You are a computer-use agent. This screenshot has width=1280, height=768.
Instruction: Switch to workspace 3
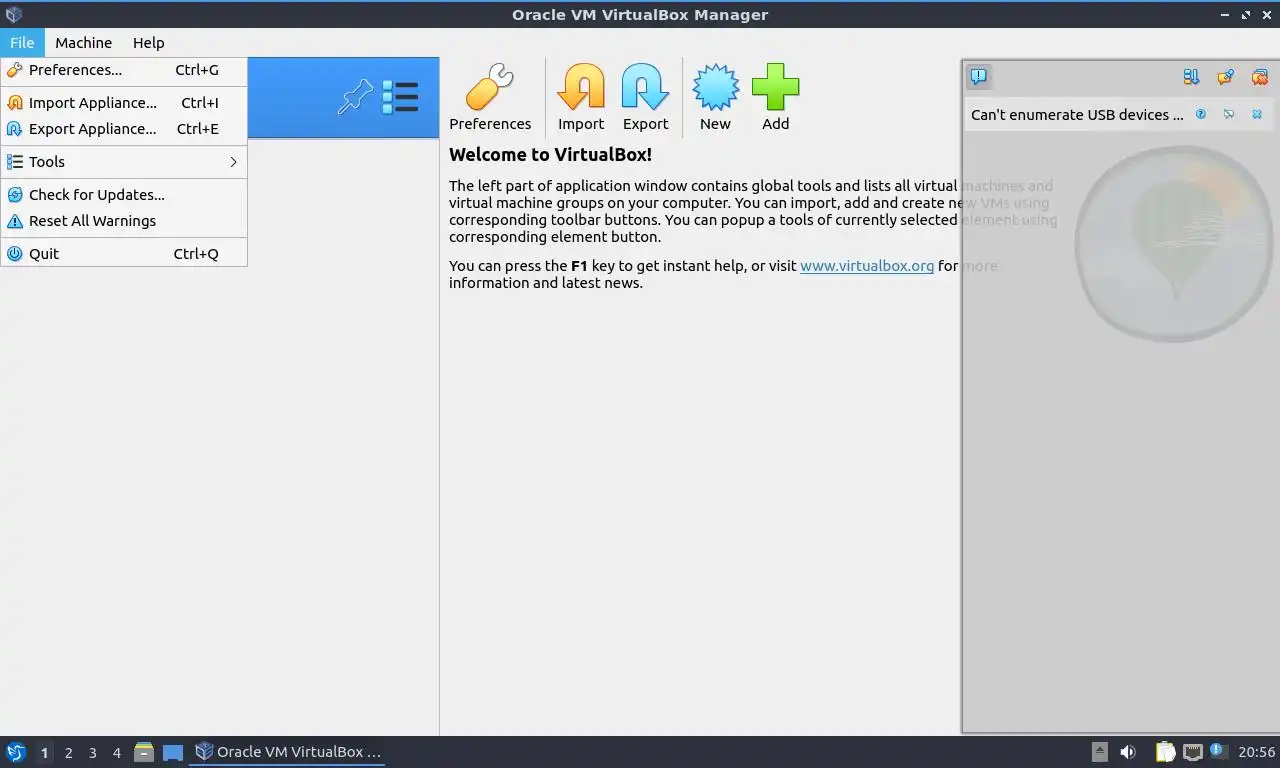[x=92, y=752]
